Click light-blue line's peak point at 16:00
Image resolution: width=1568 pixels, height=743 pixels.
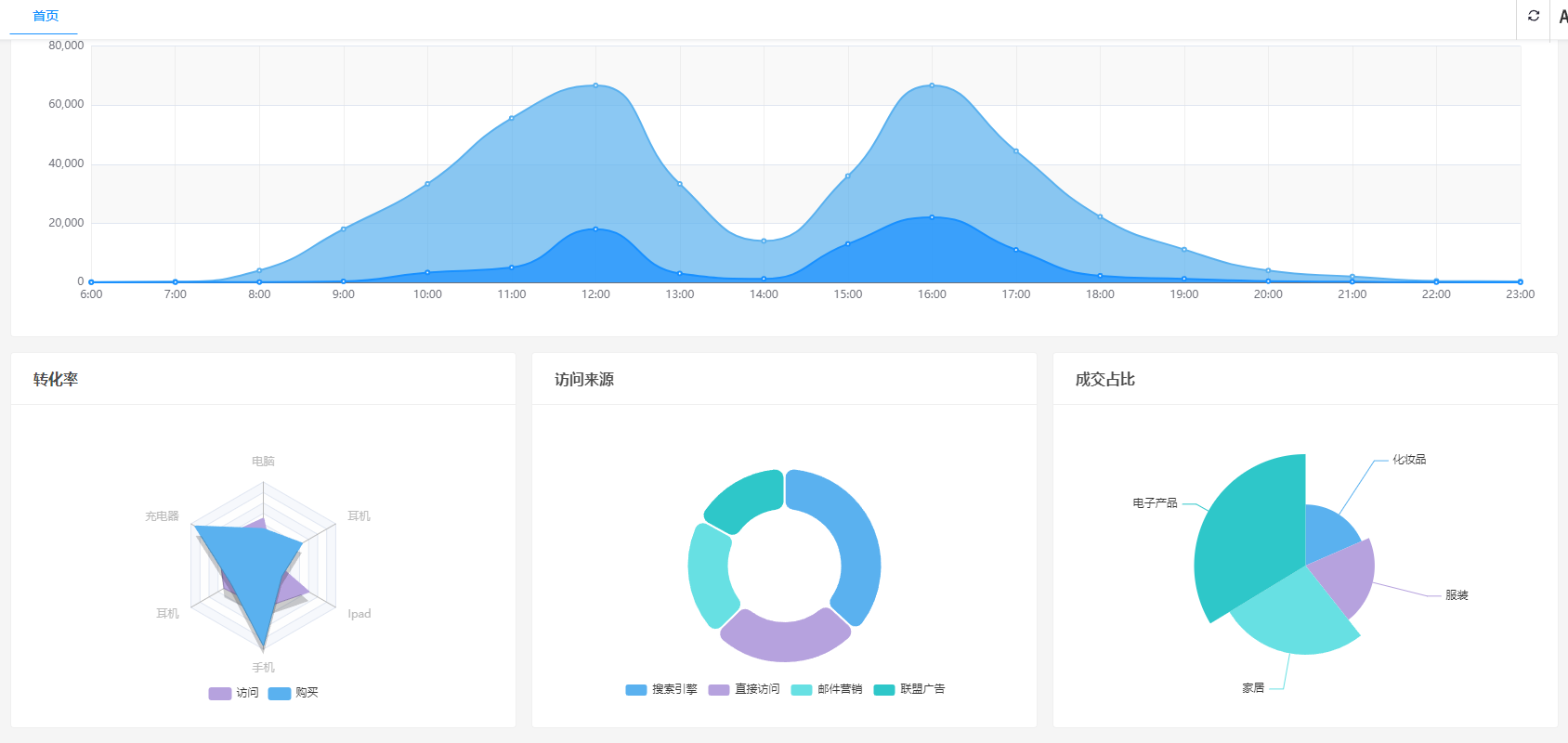coord(932,85)
